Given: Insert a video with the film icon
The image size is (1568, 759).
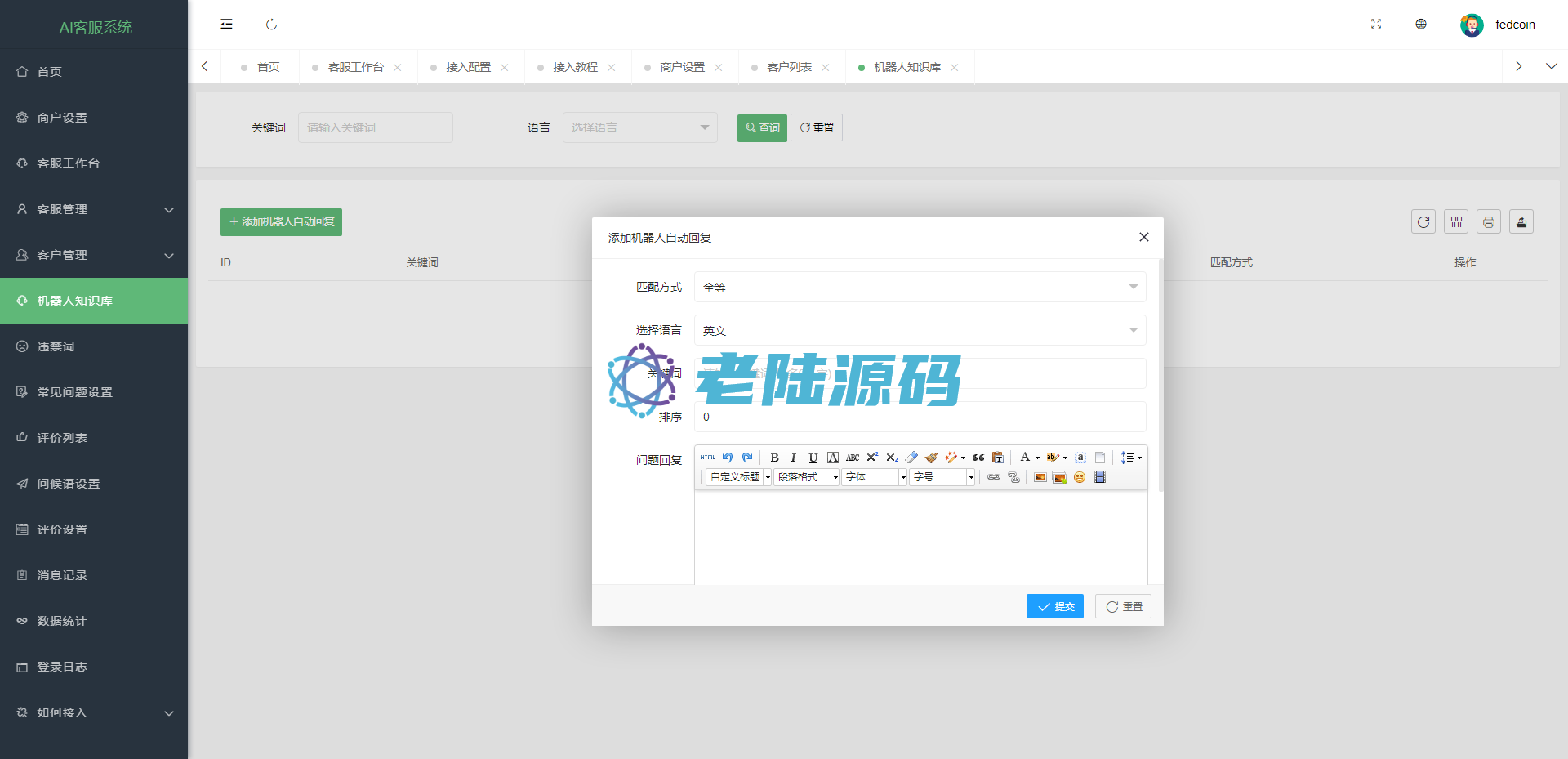Looking at the screenshot, I should click(x=1100, y=477).
